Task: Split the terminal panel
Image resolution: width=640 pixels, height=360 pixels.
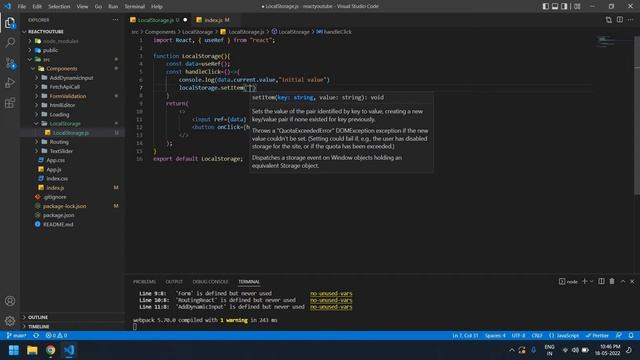Action: [x=601, y=281]
